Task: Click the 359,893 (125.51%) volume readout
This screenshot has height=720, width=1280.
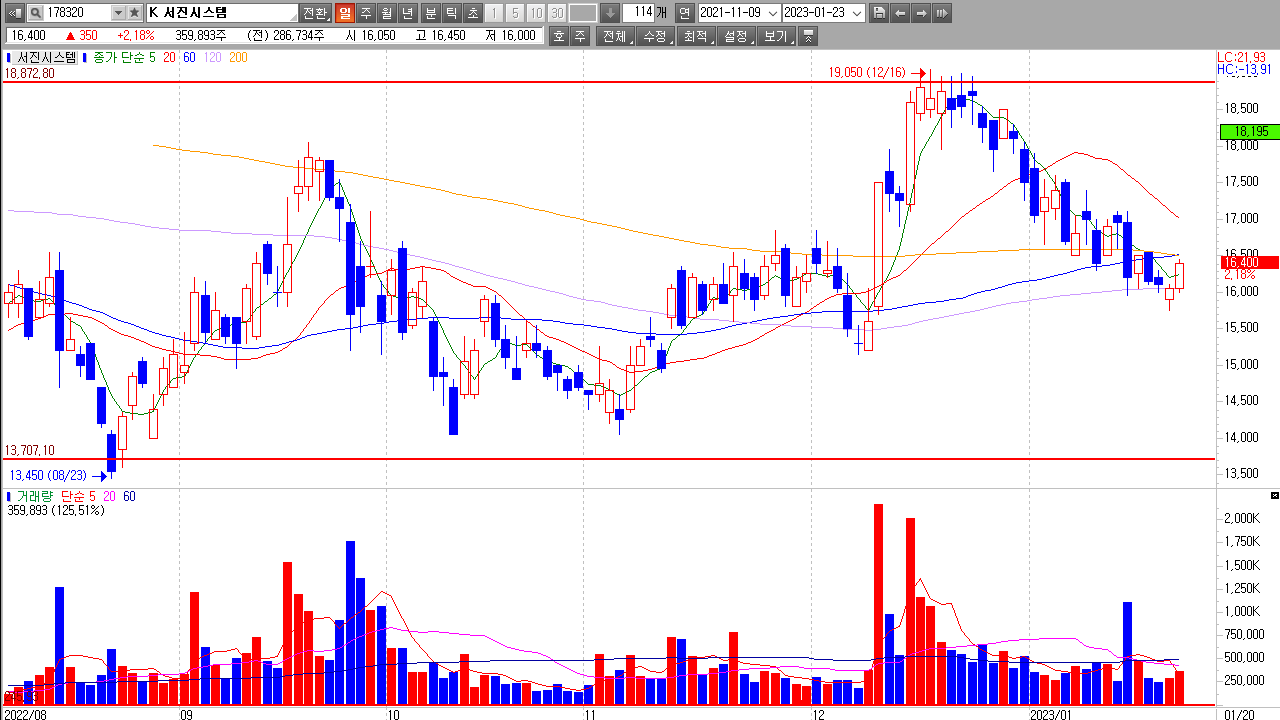Action: pyautogui.click(x=55, y=510)
